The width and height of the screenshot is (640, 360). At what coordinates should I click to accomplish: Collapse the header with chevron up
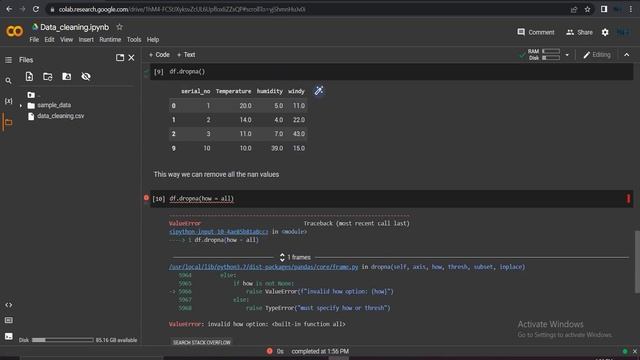tap(627, 55)
